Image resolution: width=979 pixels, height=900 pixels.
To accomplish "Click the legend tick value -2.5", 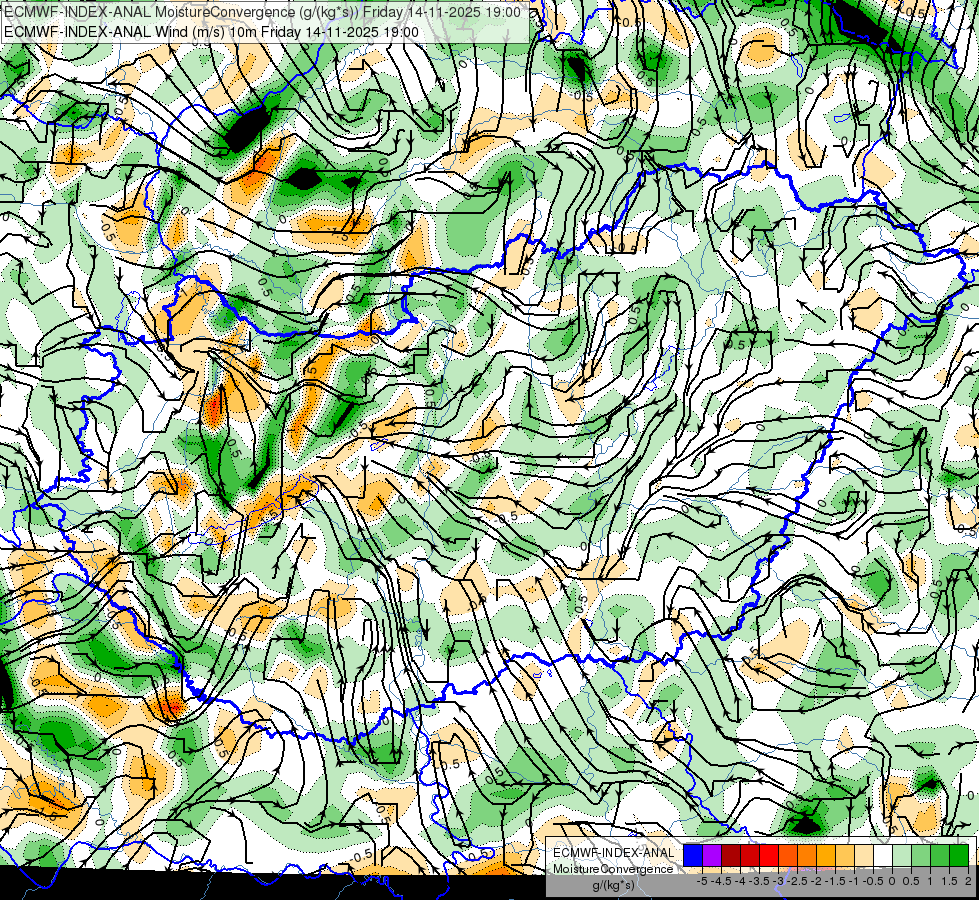I will click(x=797, y=881).
